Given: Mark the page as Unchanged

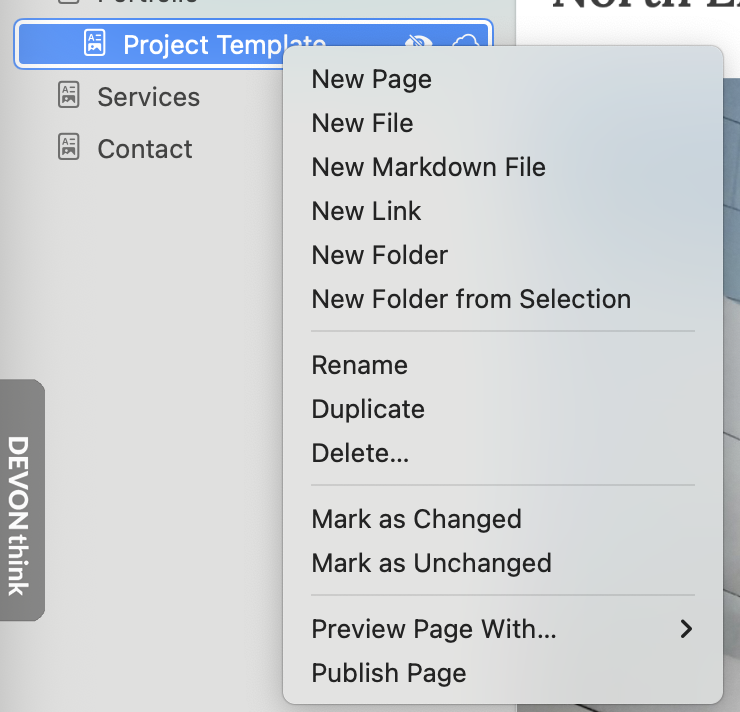Looking at the screenshot, I should pyautogui.click(x=431, y=563).
